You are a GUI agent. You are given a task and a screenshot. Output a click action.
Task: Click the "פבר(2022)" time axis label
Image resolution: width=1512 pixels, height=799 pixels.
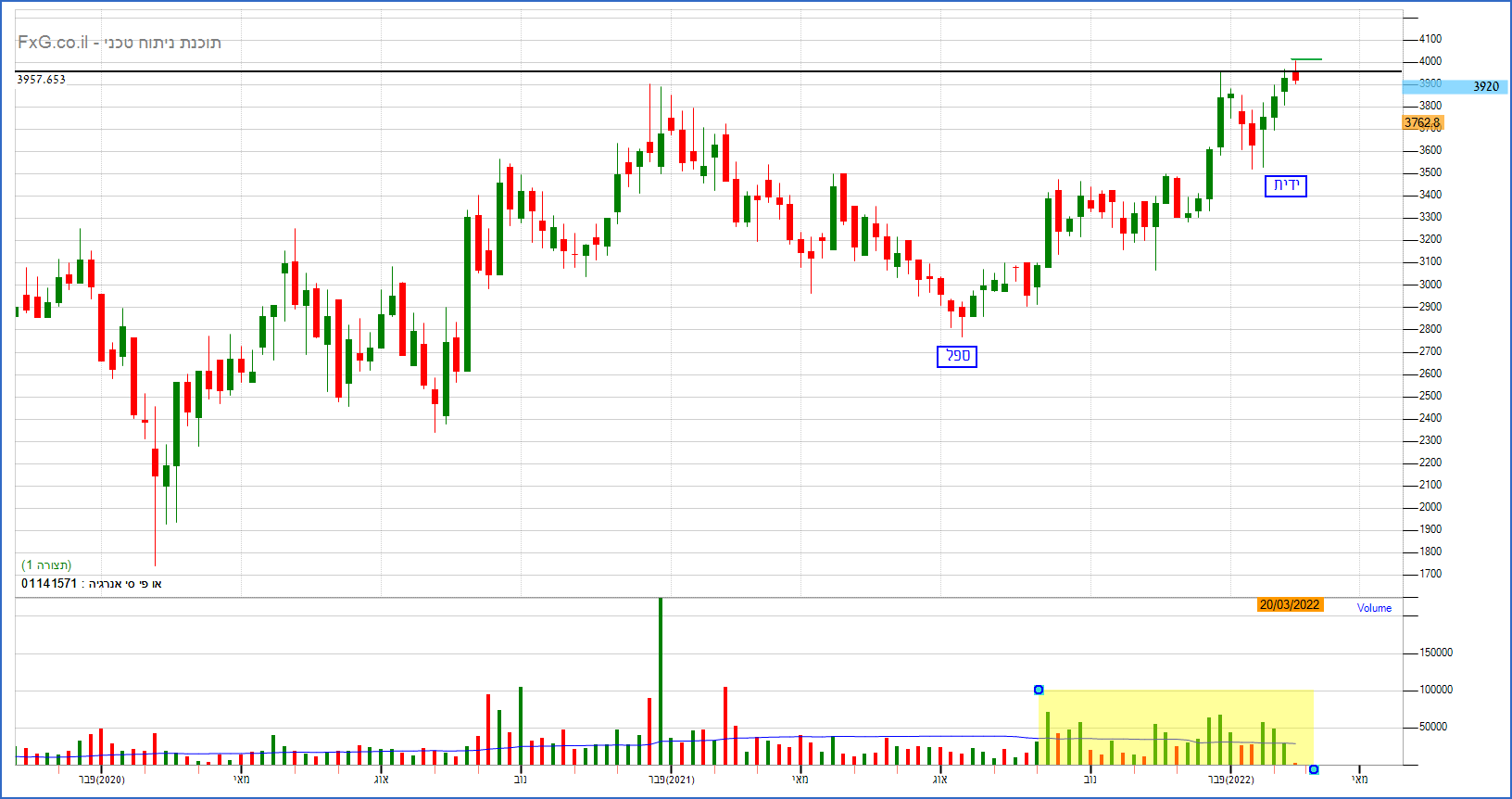1231,780
